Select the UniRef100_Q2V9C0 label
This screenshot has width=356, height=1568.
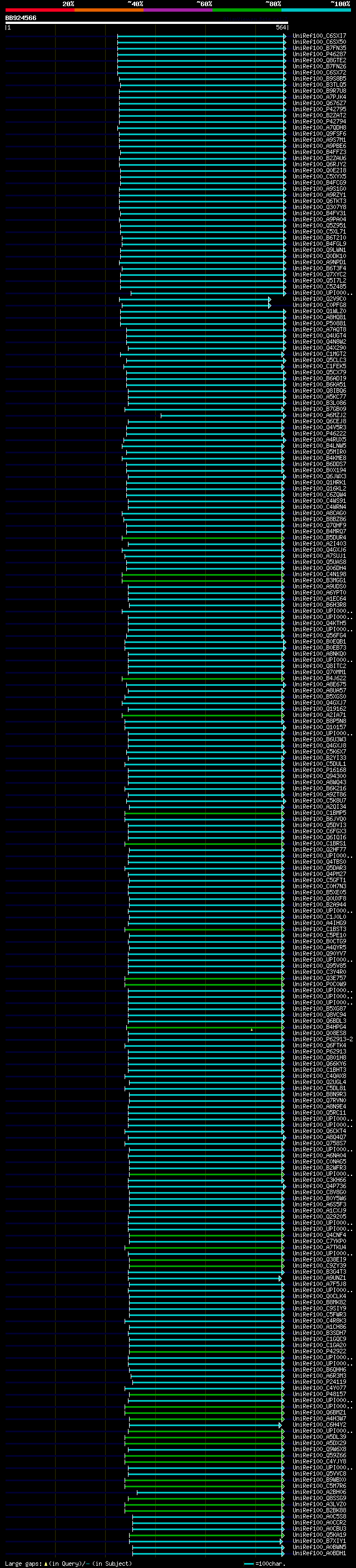[x=319, y=299]
